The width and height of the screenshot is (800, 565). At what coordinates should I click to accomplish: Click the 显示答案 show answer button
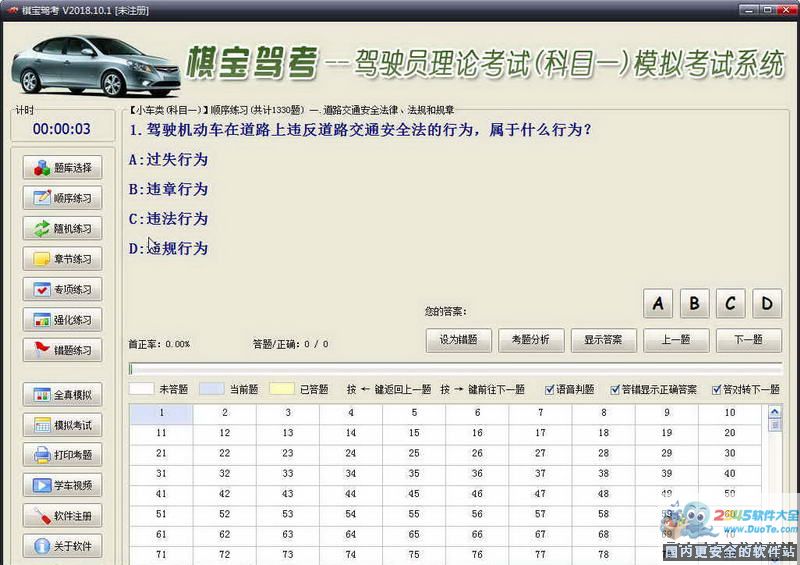click(603, 340)
